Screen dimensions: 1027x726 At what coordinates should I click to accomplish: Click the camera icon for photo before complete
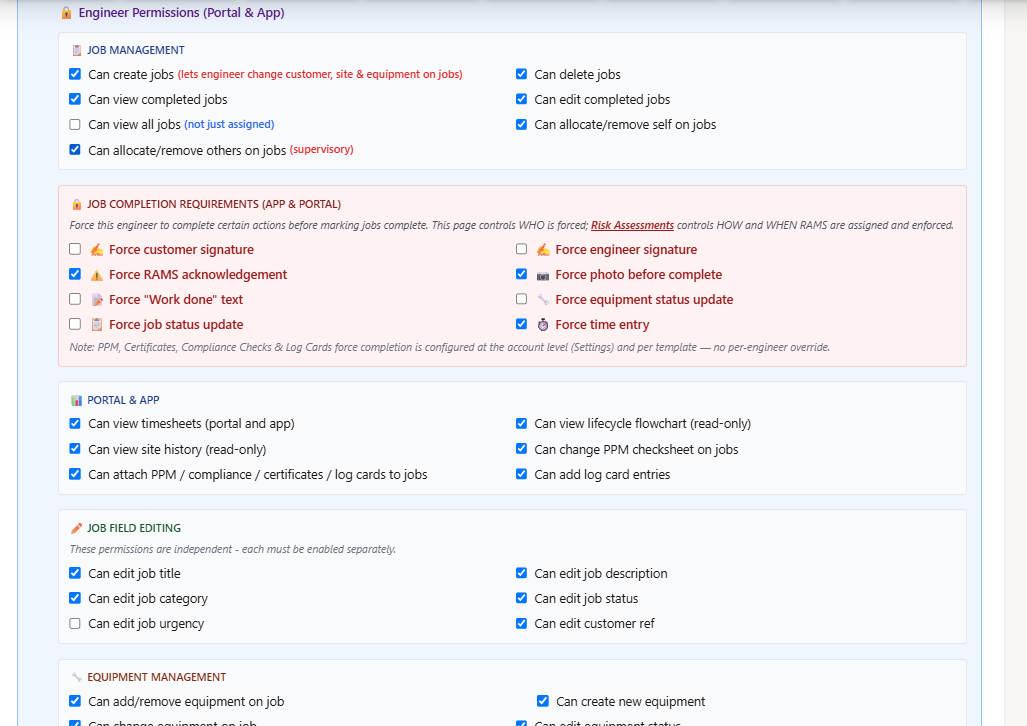coord(543,275)
